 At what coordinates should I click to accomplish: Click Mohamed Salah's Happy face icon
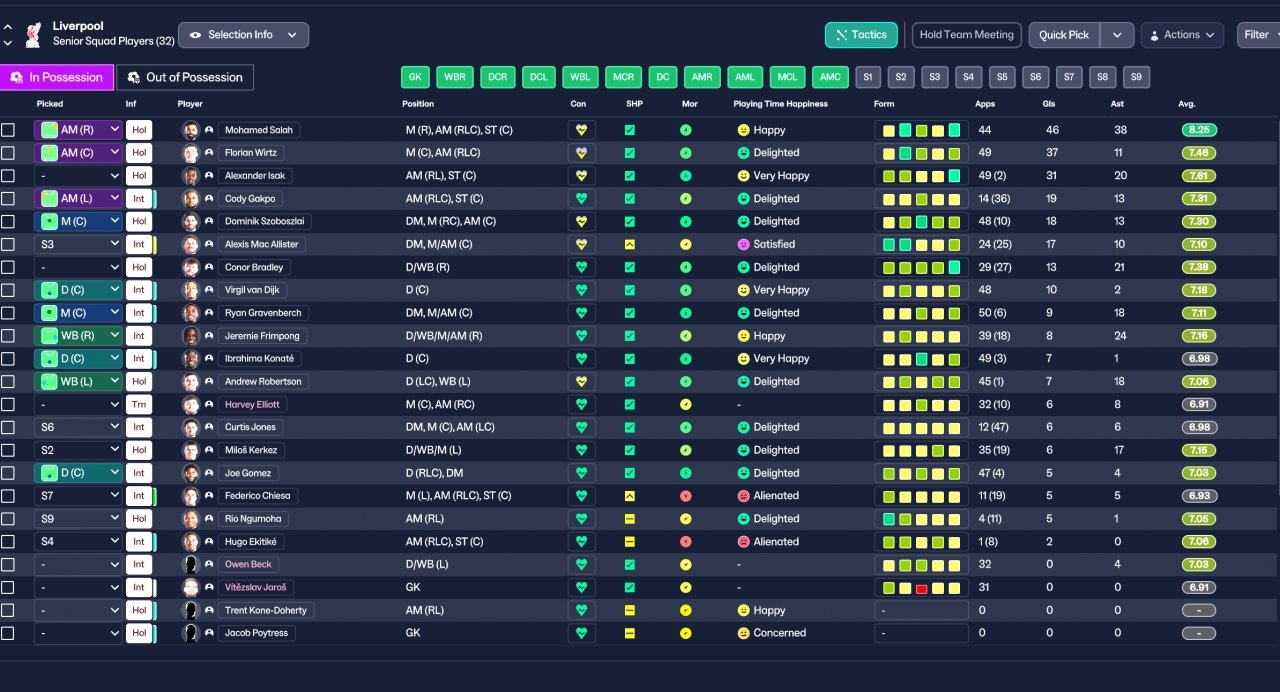click(743, 130)
